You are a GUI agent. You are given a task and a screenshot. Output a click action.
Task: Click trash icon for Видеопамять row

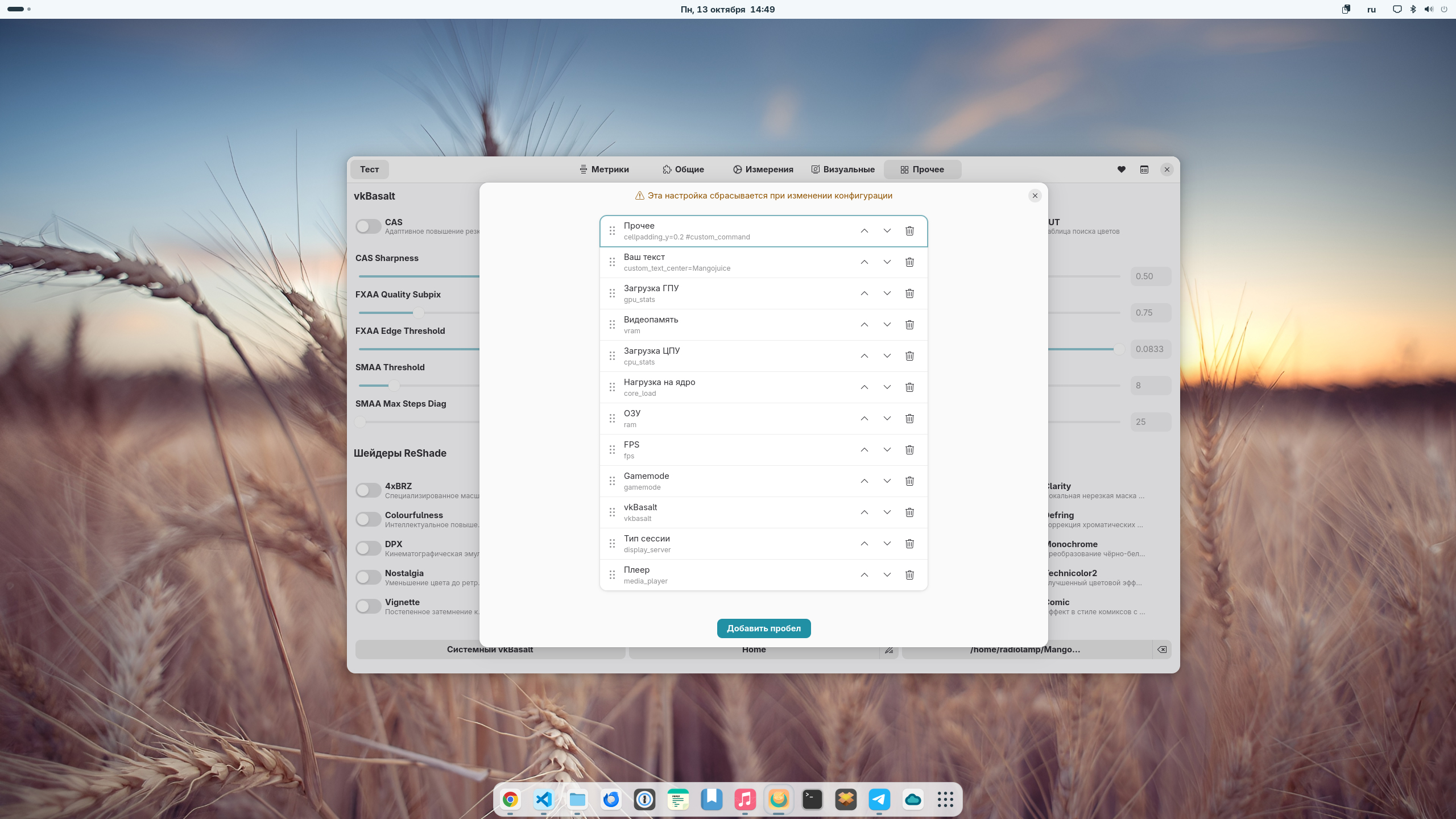909,325
